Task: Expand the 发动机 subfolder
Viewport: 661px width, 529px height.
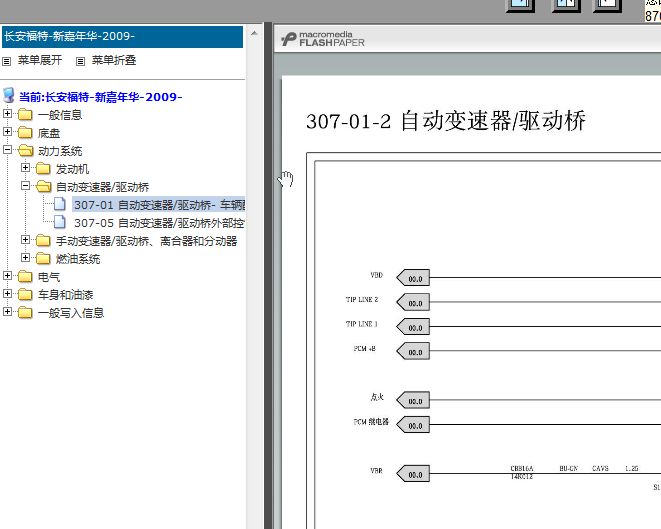Action: [25, 168]
